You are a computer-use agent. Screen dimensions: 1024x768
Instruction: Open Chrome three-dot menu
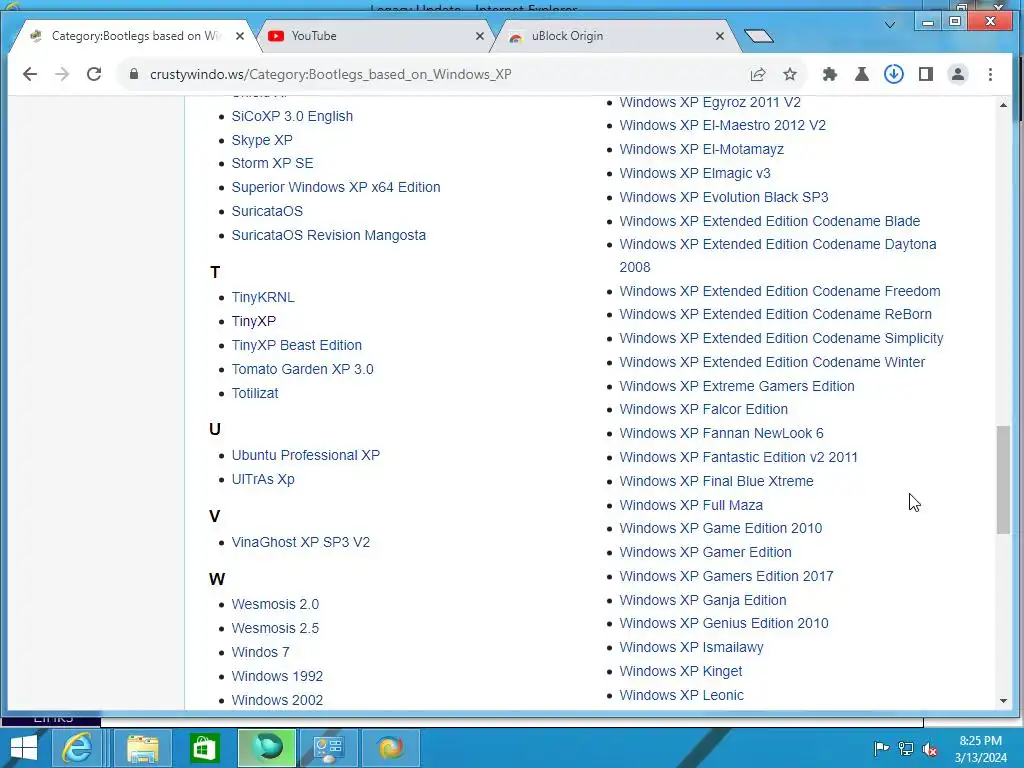pyautogui.click(x=991, y=74)
